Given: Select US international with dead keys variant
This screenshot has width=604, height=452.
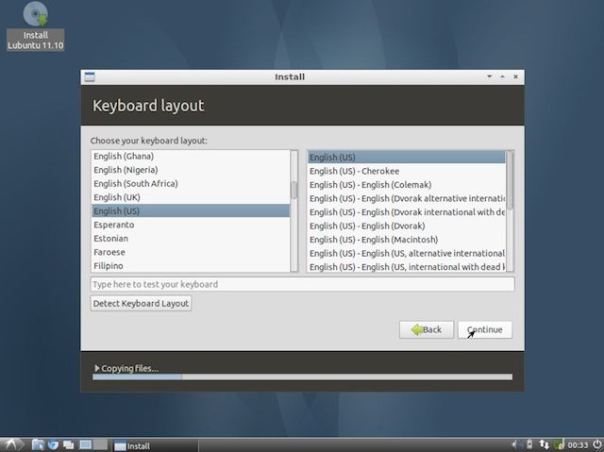Looking at the screenshot, I should (x=407, y=267).
